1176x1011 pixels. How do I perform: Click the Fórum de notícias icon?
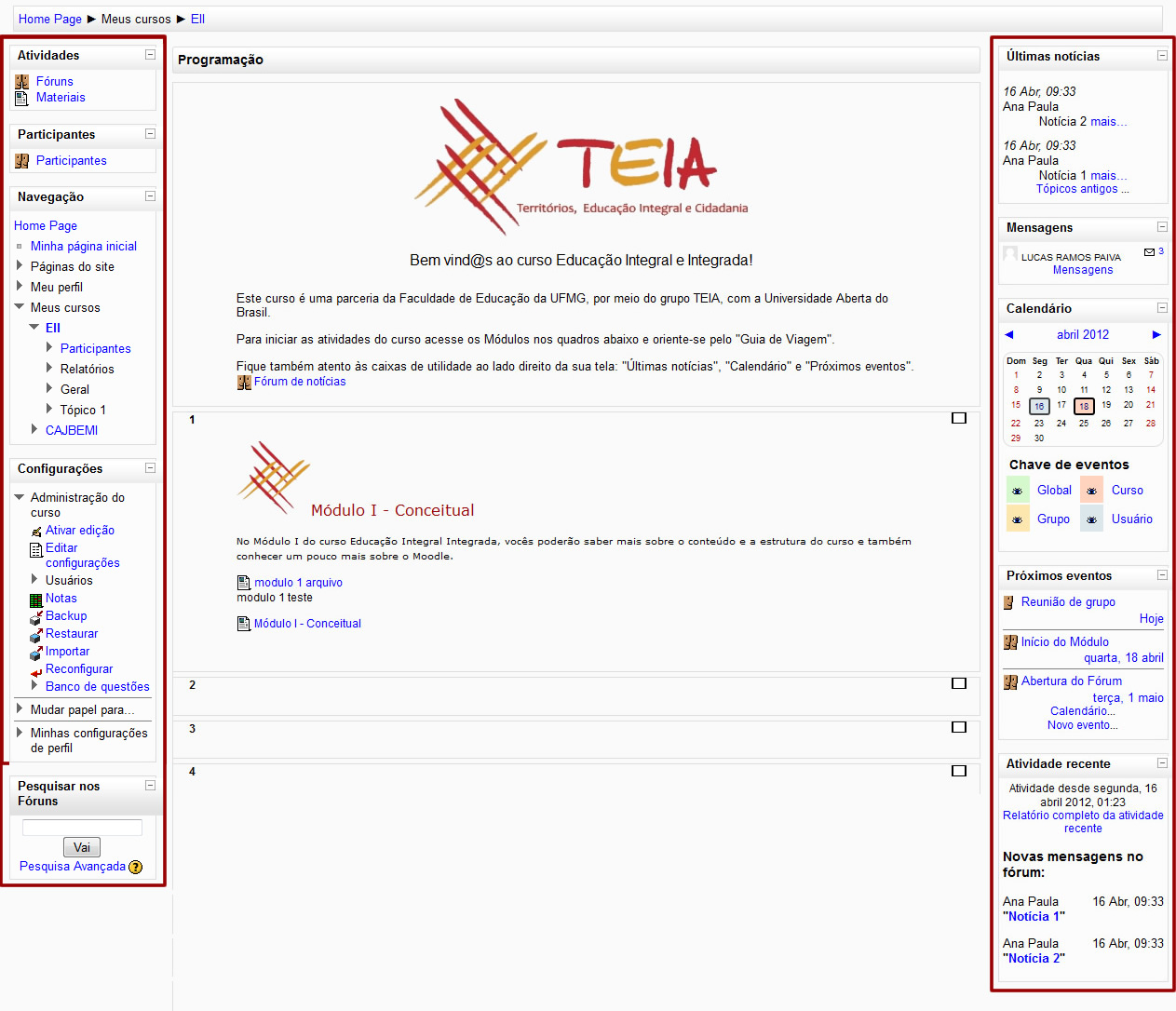tap(244, 382)
